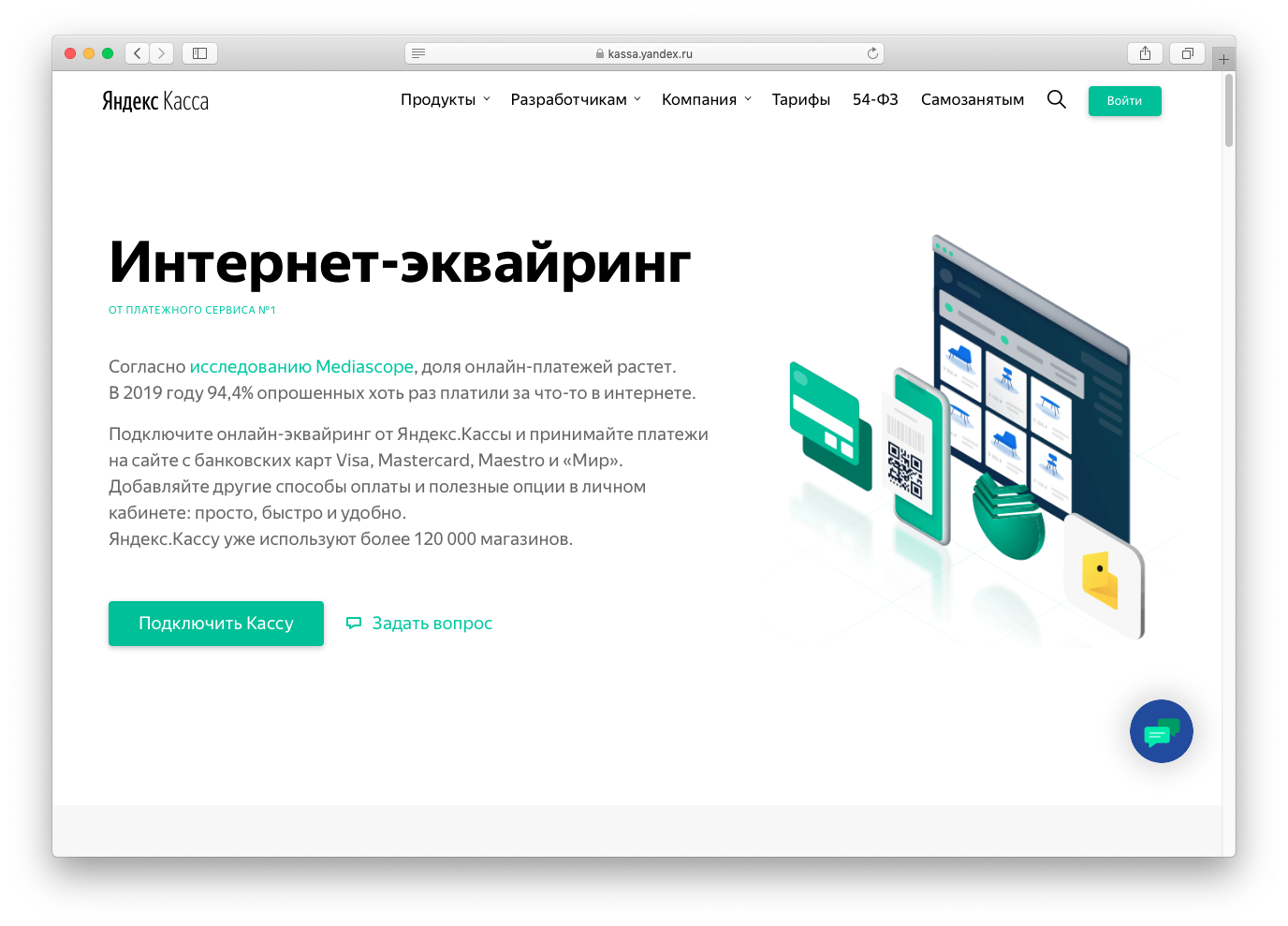Add a new tab with plus button
Image resolution: width=1288 pixels, height=926 pixels.
click(1223, 59)
